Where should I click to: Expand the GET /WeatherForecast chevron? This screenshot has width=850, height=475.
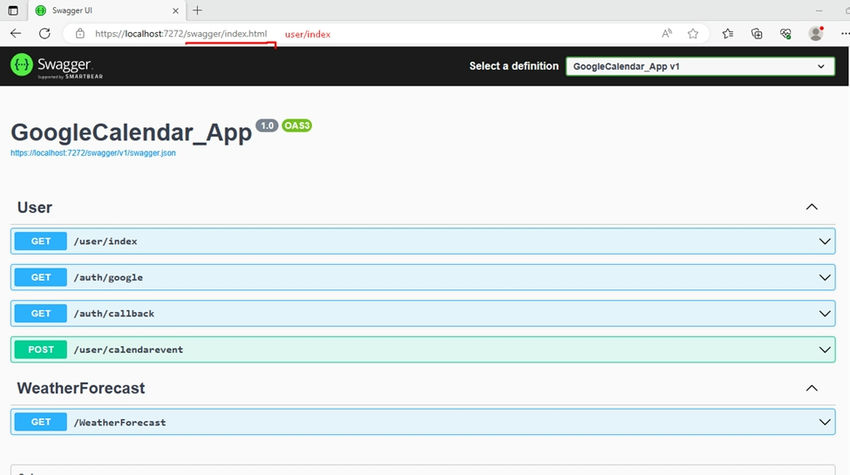[825, 422]
